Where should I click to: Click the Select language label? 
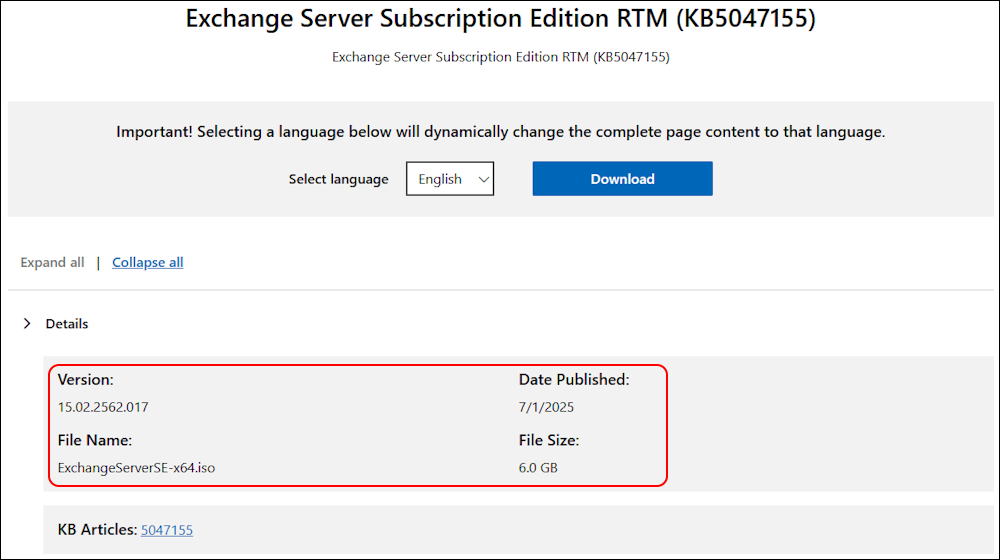pyautogui.click(x=339, y=179)
